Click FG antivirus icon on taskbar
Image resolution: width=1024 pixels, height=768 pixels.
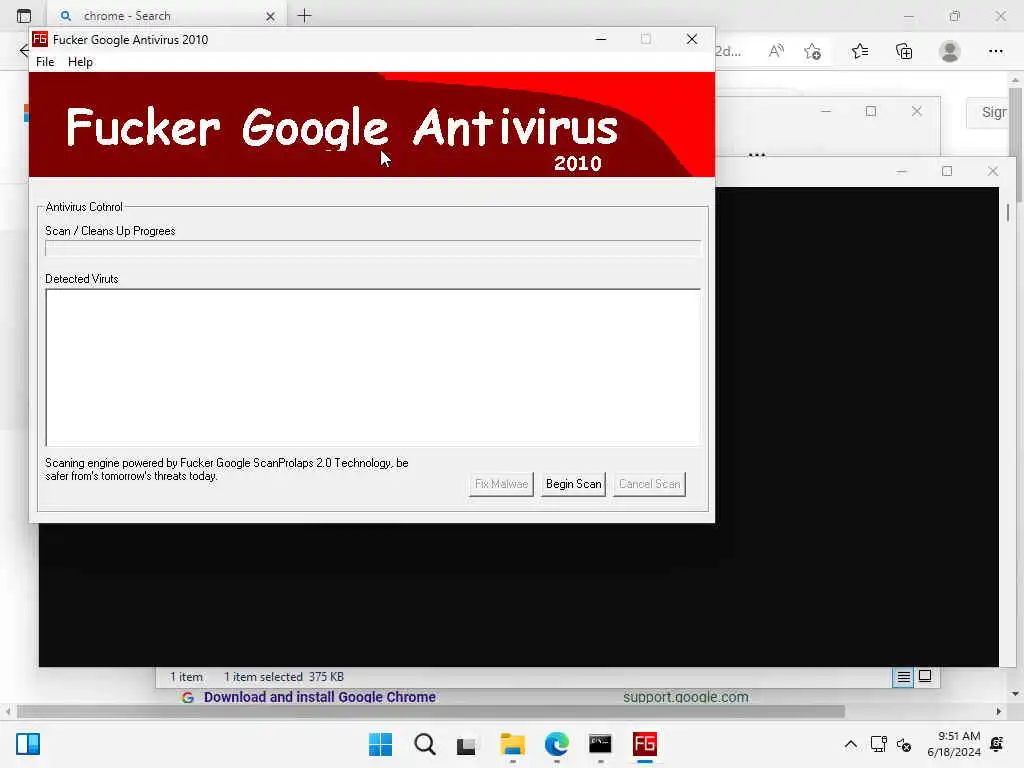coord(645,744)
